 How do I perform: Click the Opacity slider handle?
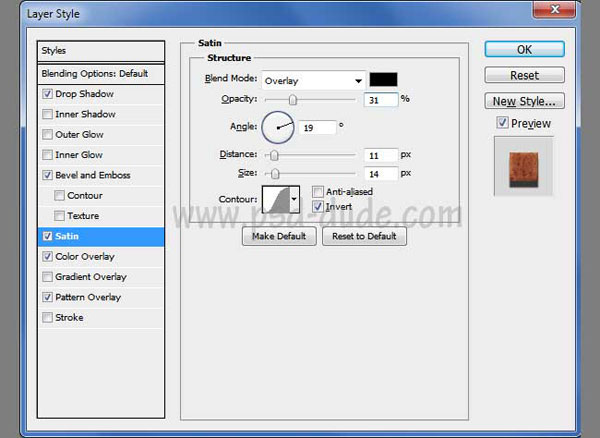(293, 100)
